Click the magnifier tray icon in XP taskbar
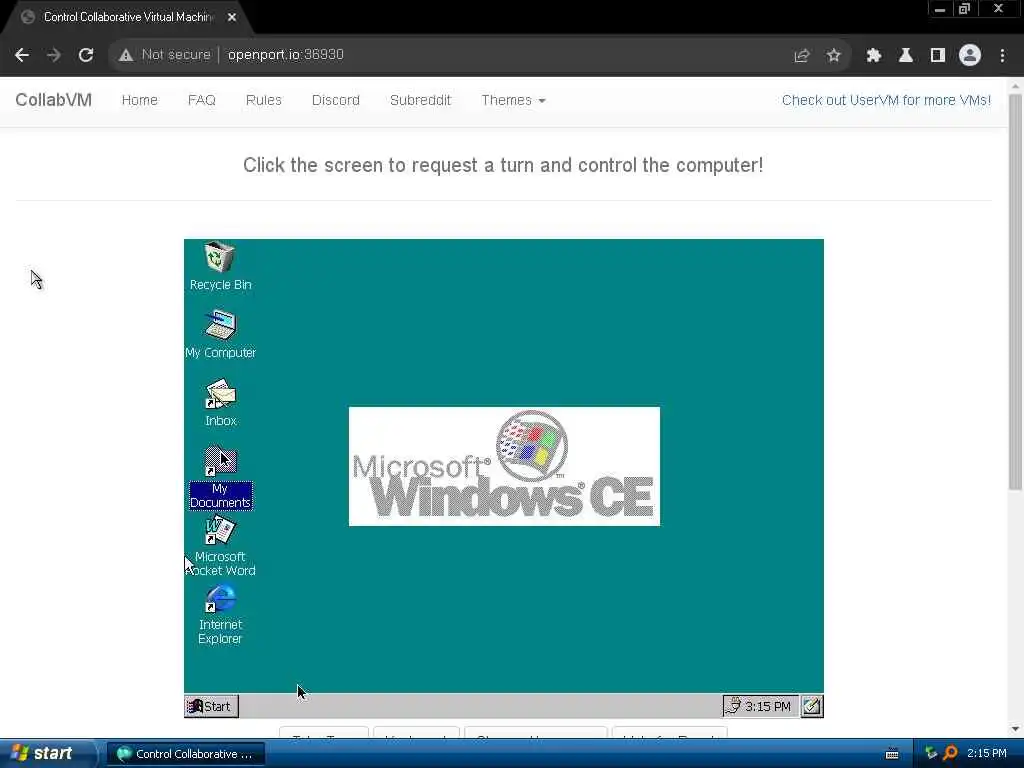Image resolution: width=1024 pixels, height=768 pixels. coord(950,754)
